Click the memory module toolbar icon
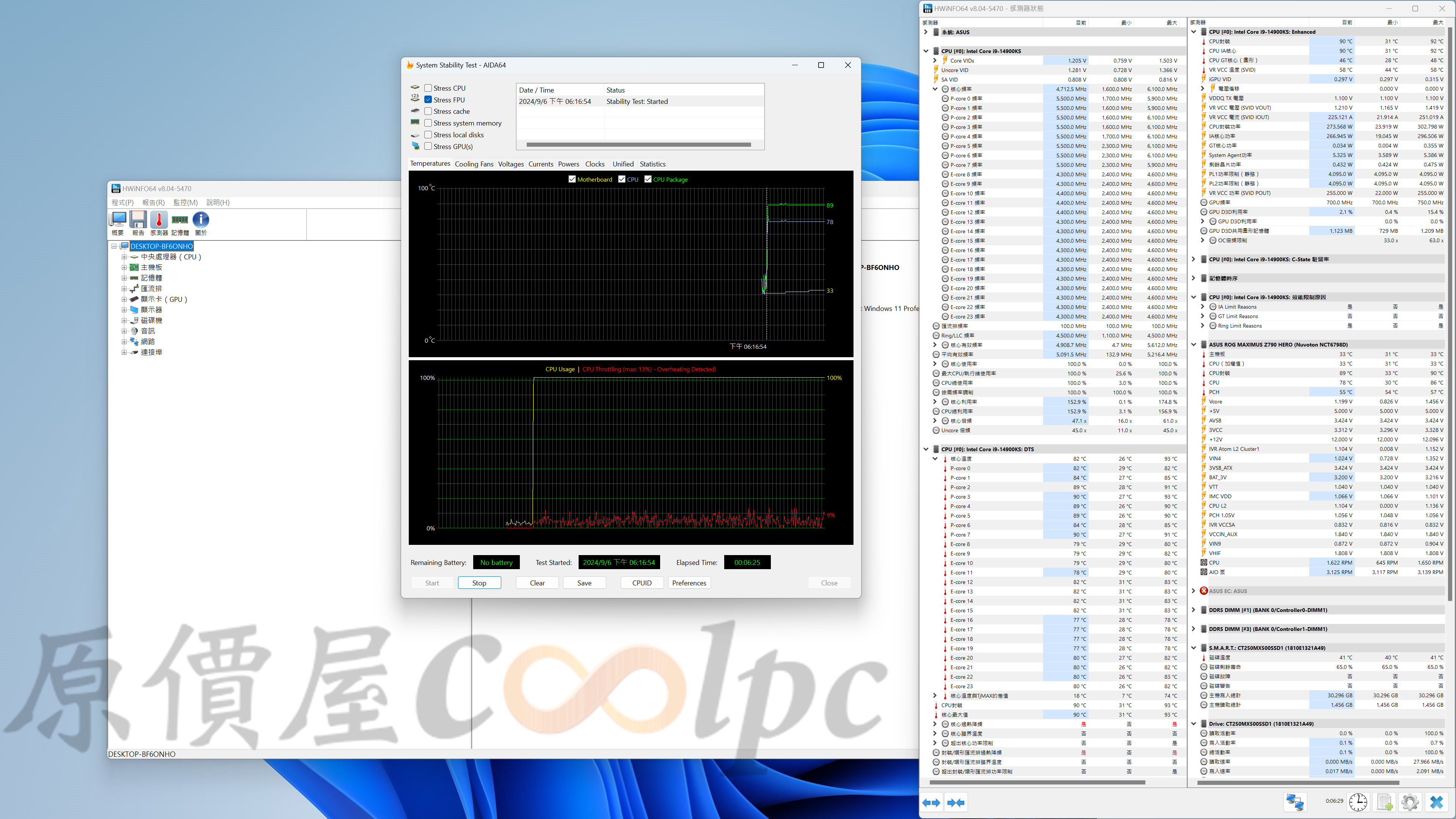Image resolution: width=1456 pixels, height=819 pixels. (180, 220)
